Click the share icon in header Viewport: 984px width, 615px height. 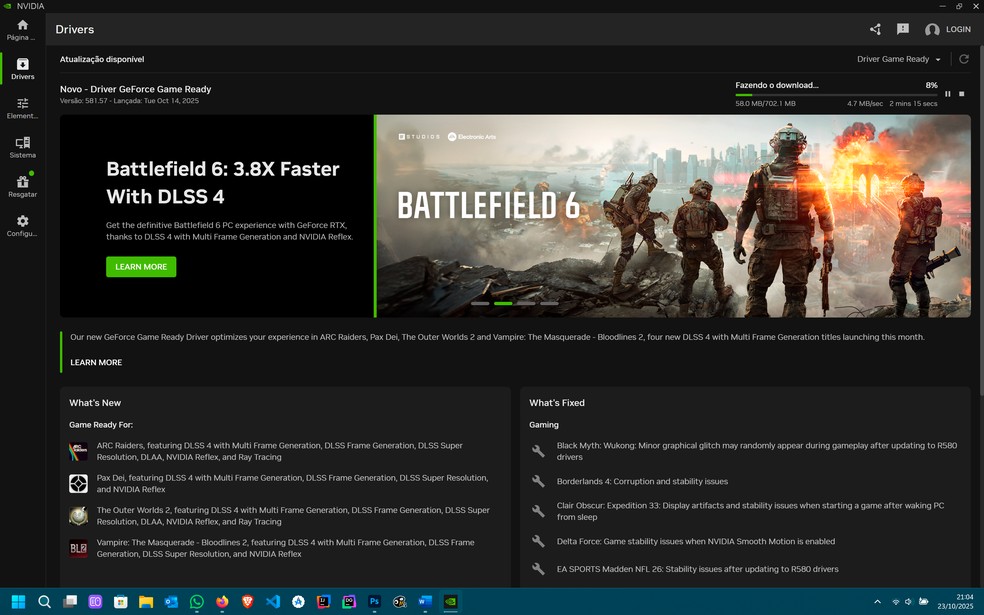875,30
